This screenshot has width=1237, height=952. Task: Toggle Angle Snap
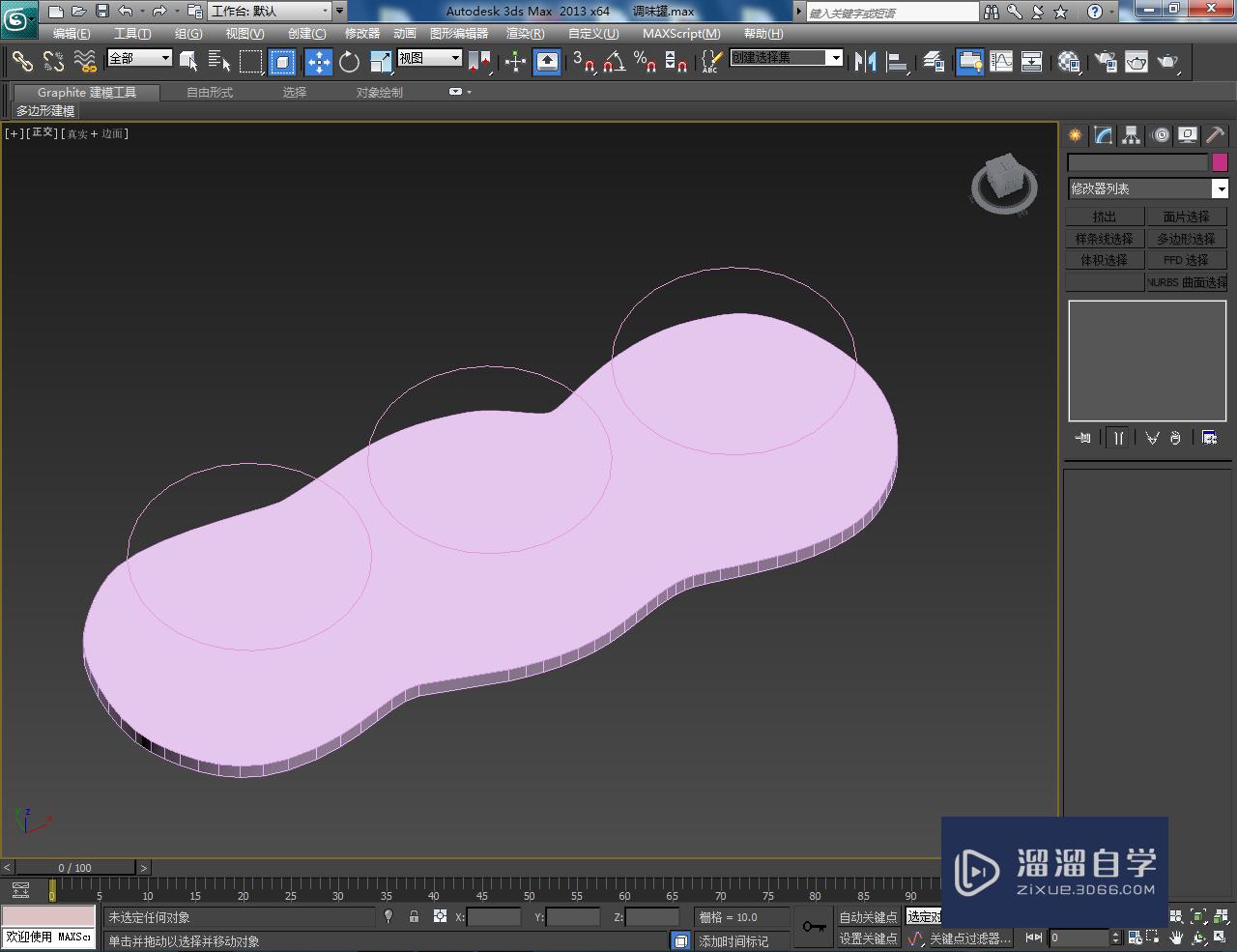614,62
